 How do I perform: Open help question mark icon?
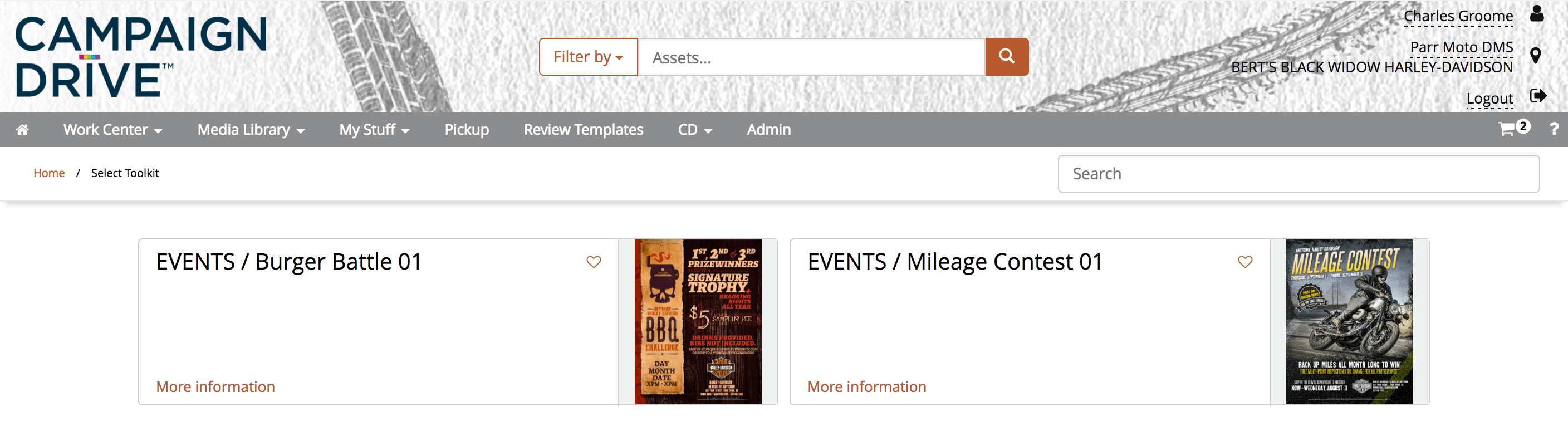[x=1554, y=129]
